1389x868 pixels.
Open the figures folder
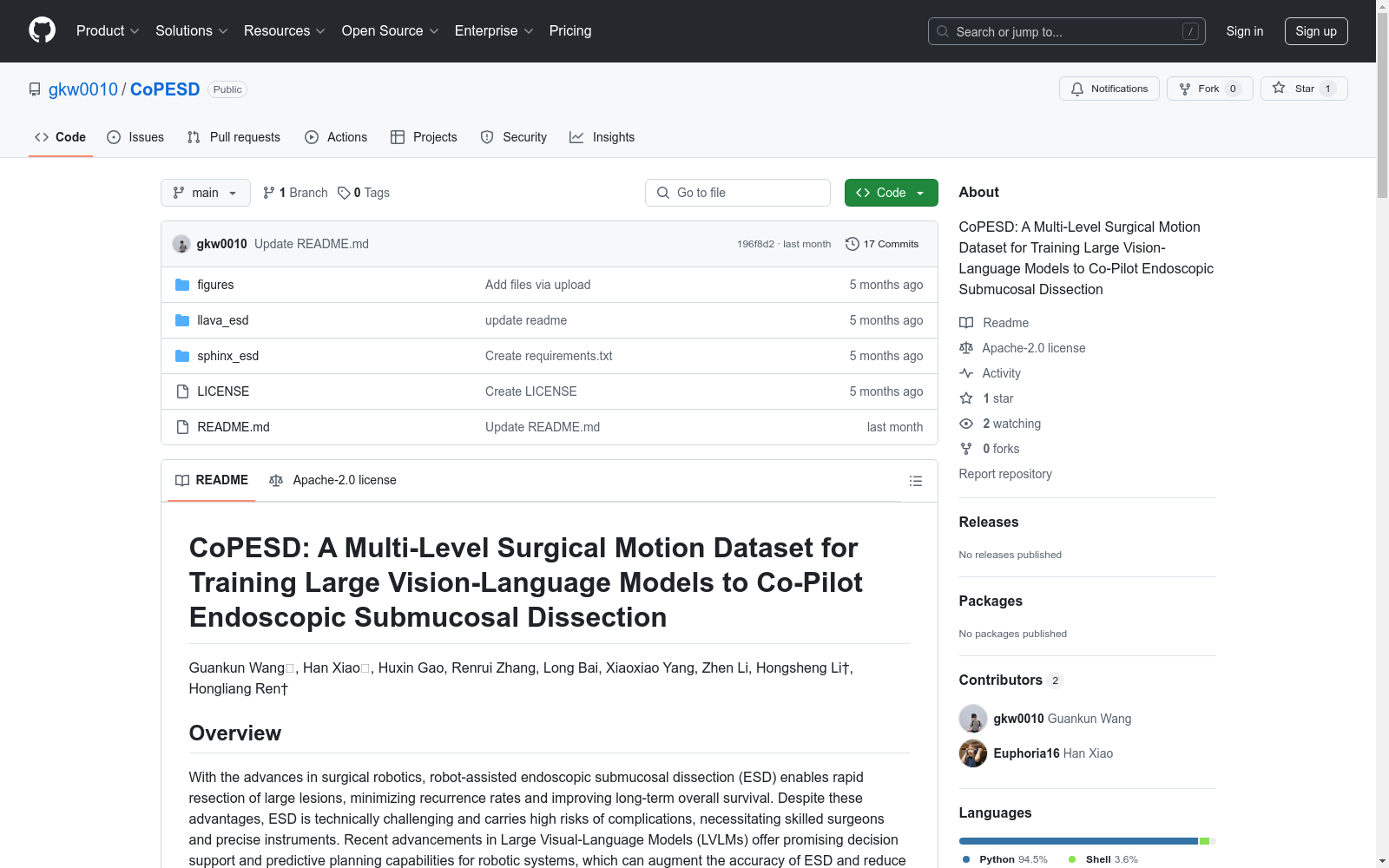click(x=215, y=285)
